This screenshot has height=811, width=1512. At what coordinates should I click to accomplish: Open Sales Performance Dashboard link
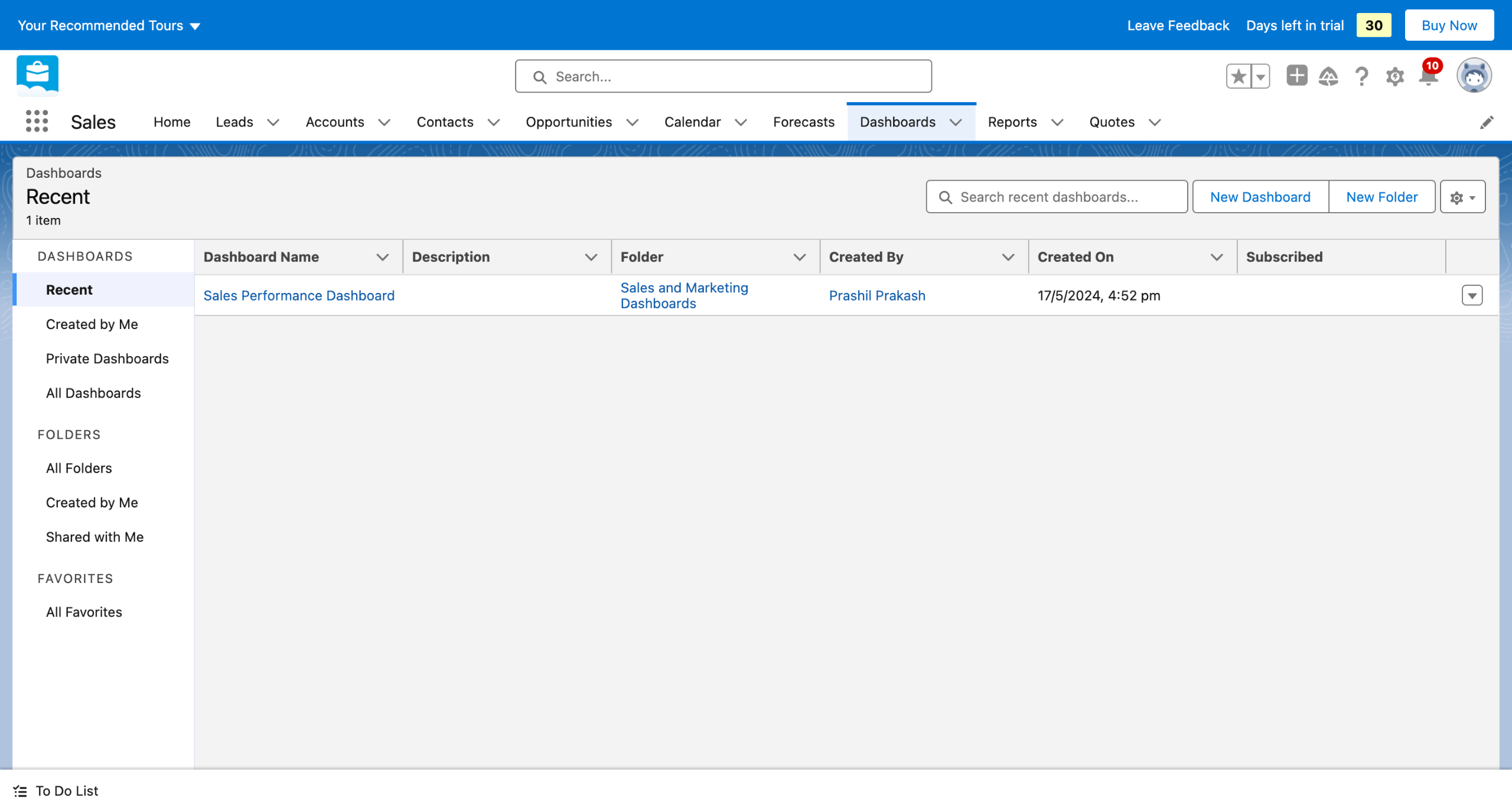tap(299, 295)
